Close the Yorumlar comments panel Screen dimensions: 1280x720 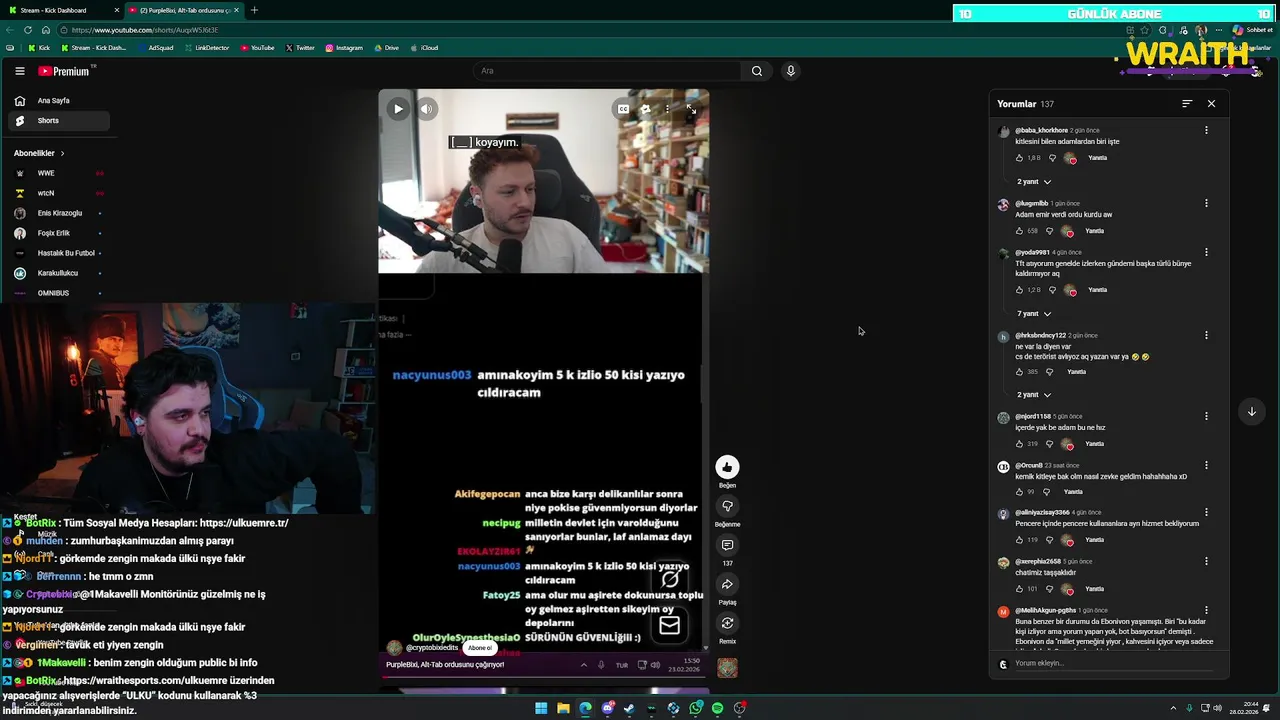pyautogui.click(x=1211, y=104)
